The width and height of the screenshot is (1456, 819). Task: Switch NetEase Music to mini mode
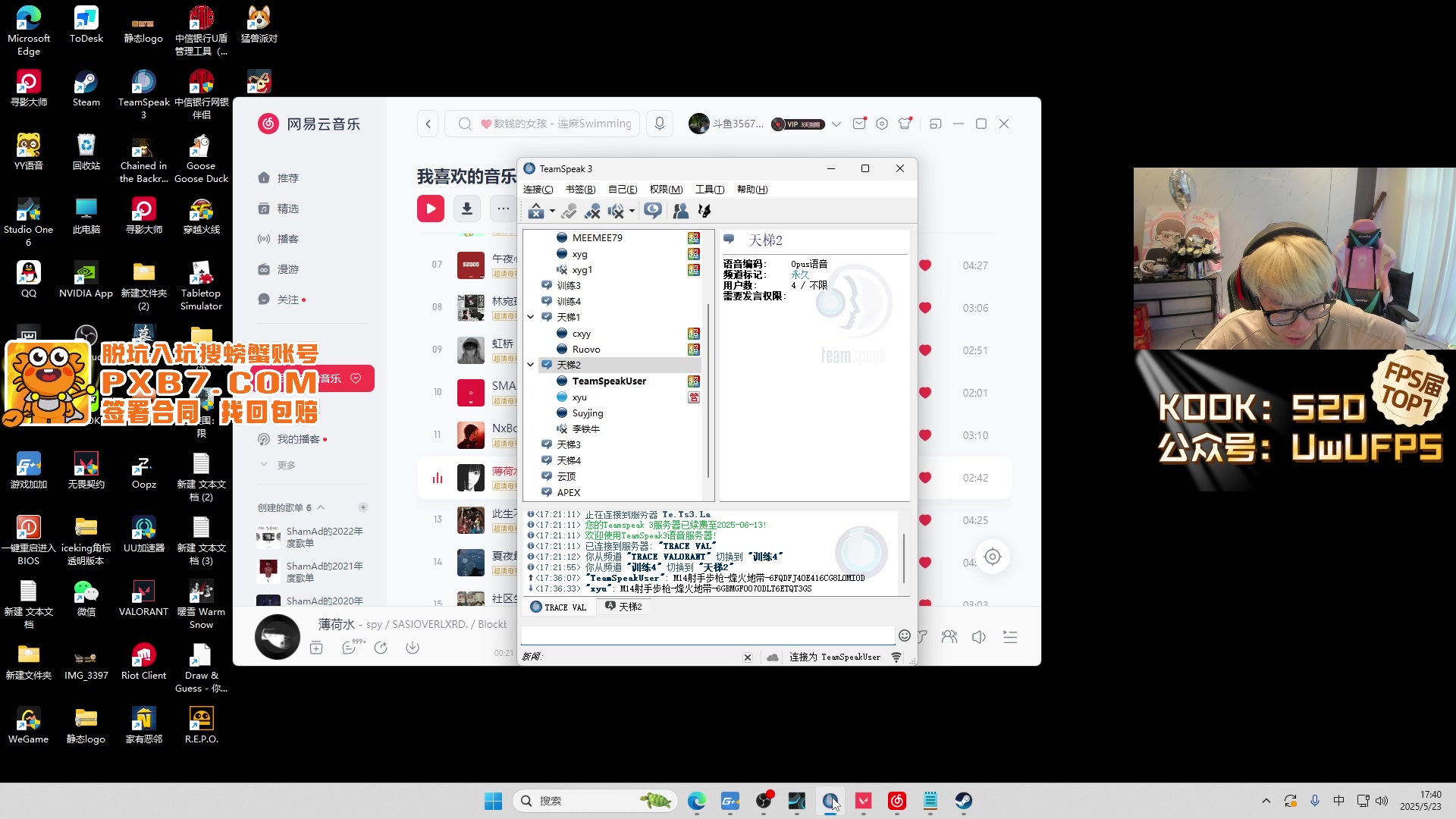[936, 124]
